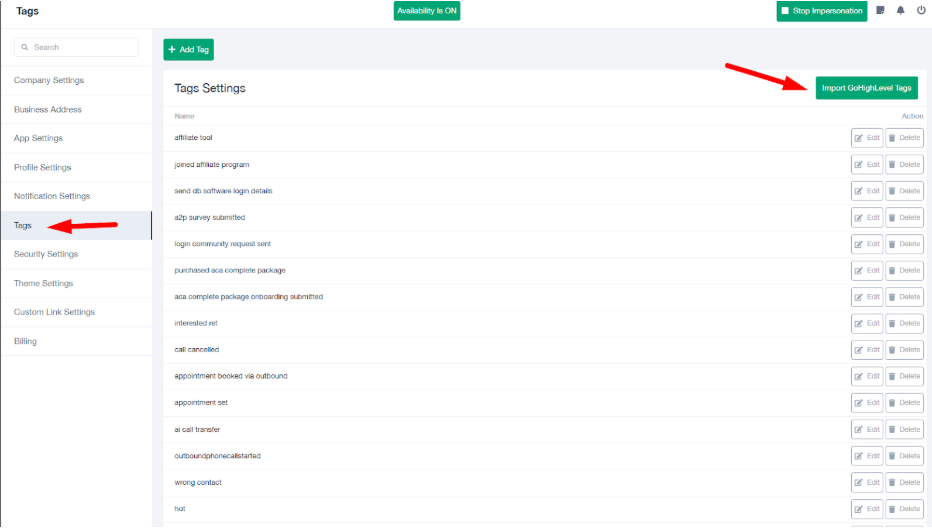Go to Security Settings
The height and width of the screenshot is (529, 932).
point(46,254)
